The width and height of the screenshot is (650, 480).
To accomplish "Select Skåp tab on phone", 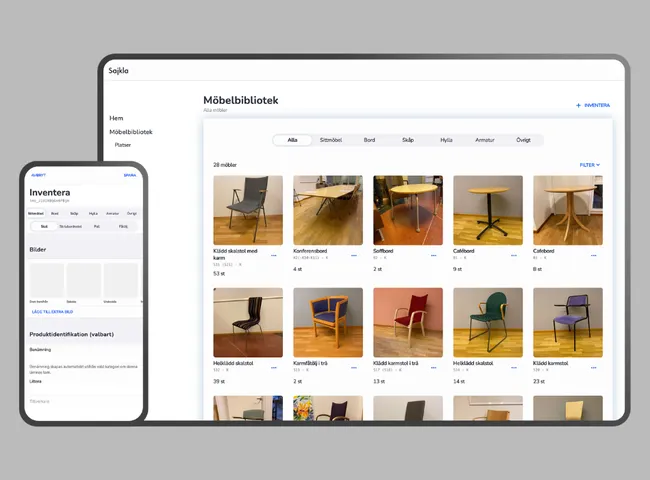I will click(74, 213).
